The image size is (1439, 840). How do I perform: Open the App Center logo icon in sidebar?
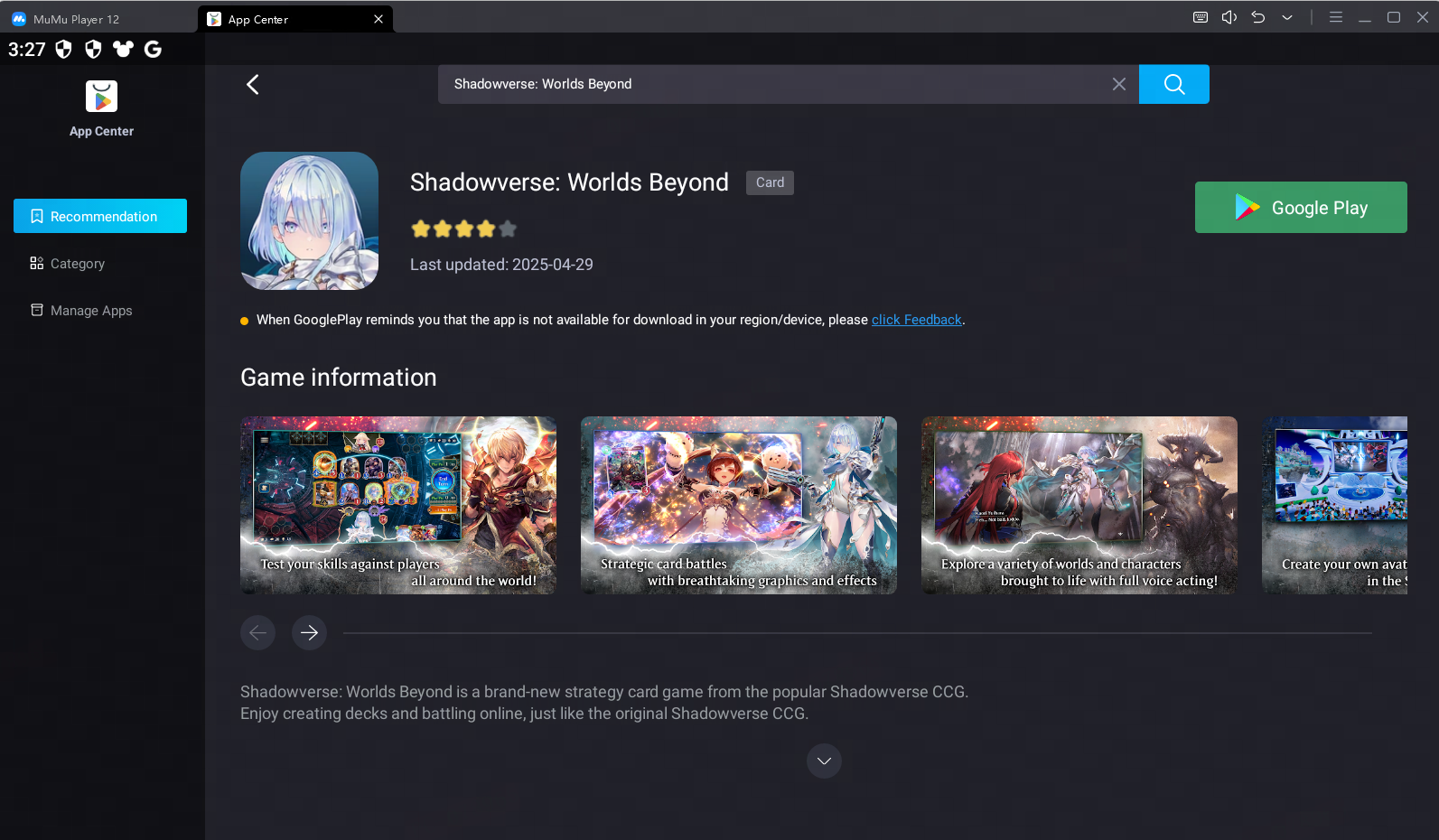click(101, 97)
